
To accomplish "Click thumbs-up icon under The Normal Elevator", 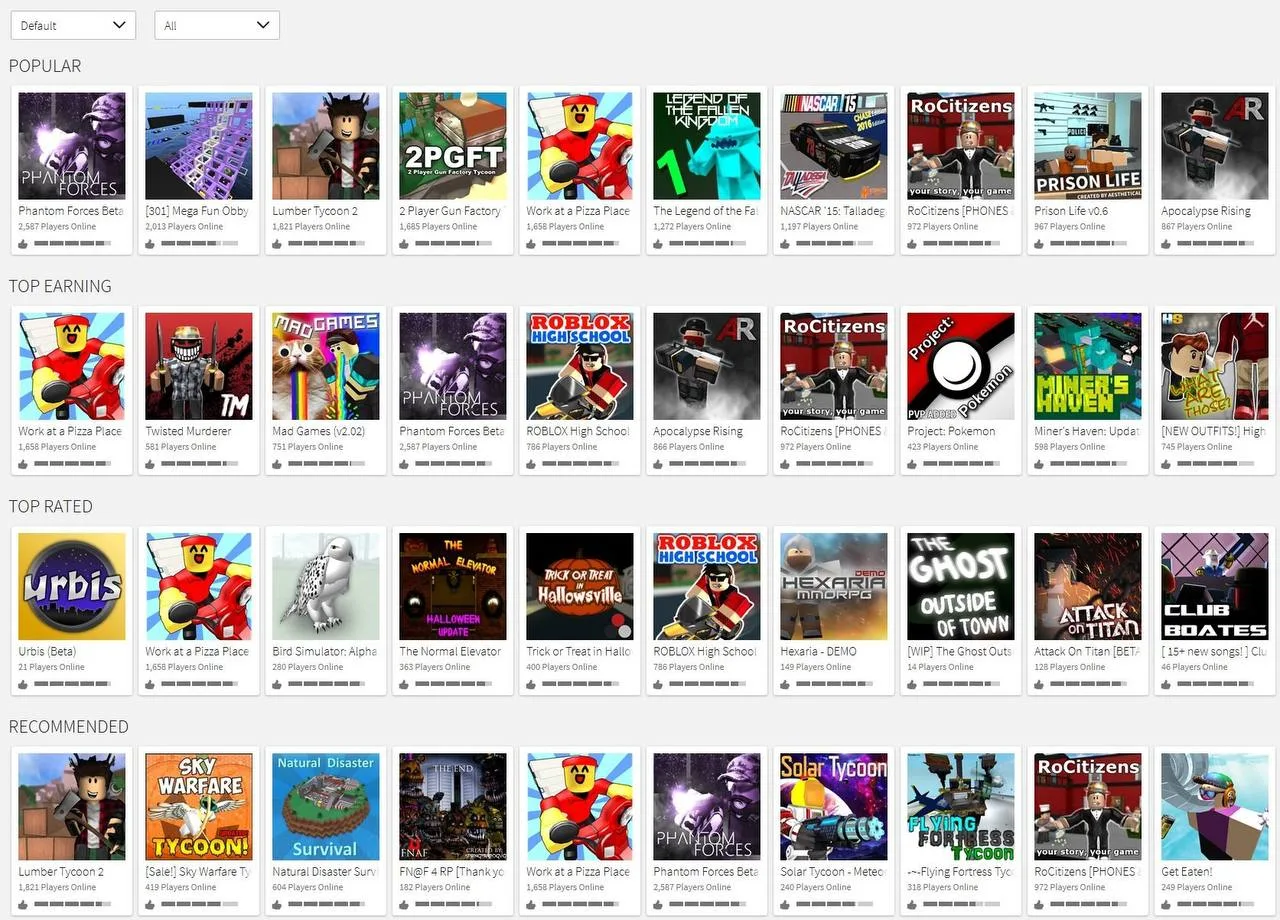I will [404, 684].
